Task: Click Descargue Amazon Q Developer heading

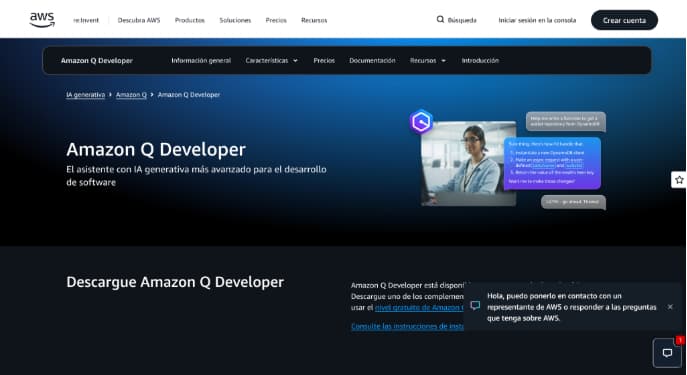Action: (x=175, y=282)
